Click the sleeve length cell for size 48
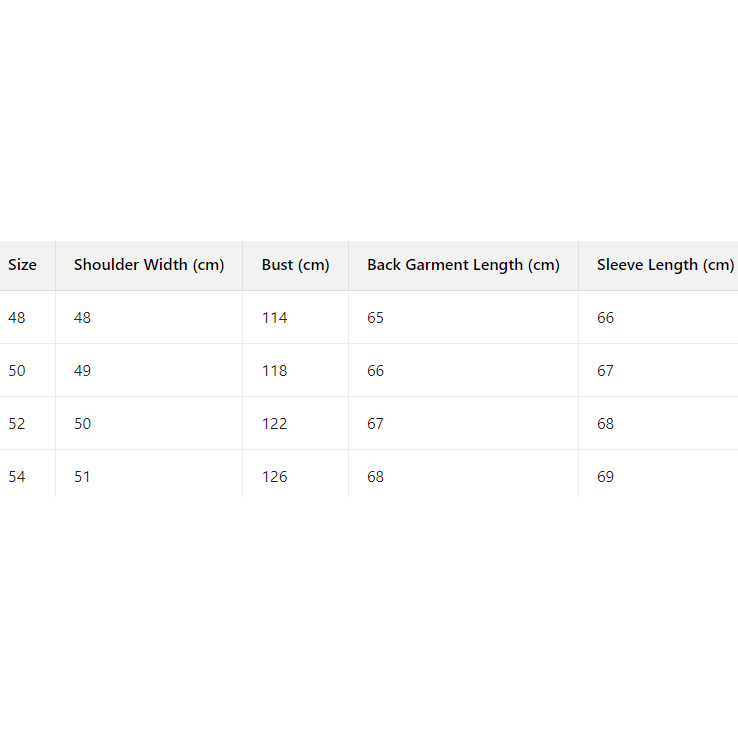The image size is (738, 738). click(606, 318)
